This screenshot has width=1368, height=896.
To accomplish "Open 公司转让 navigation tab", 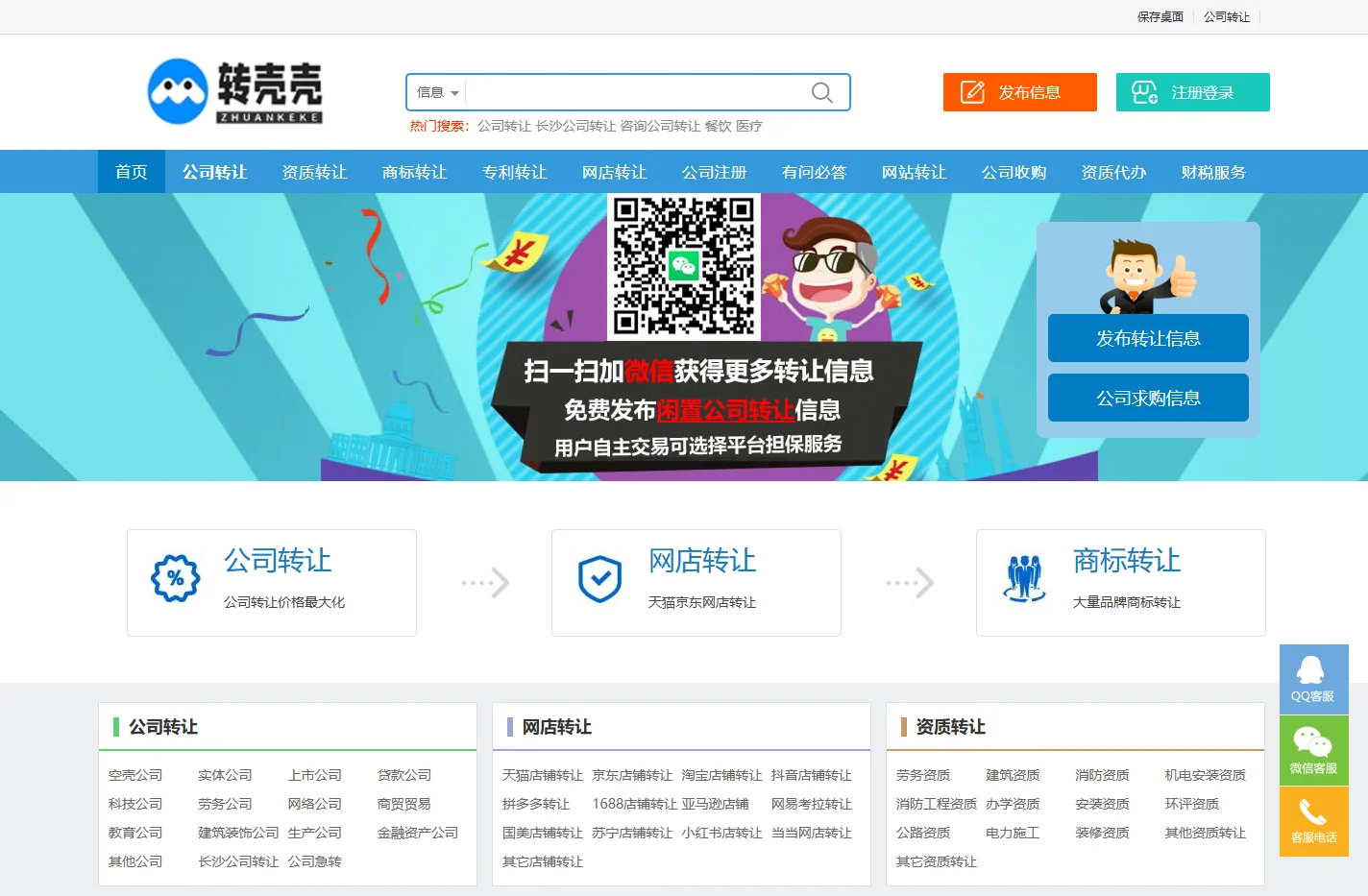I will (215, 172).
